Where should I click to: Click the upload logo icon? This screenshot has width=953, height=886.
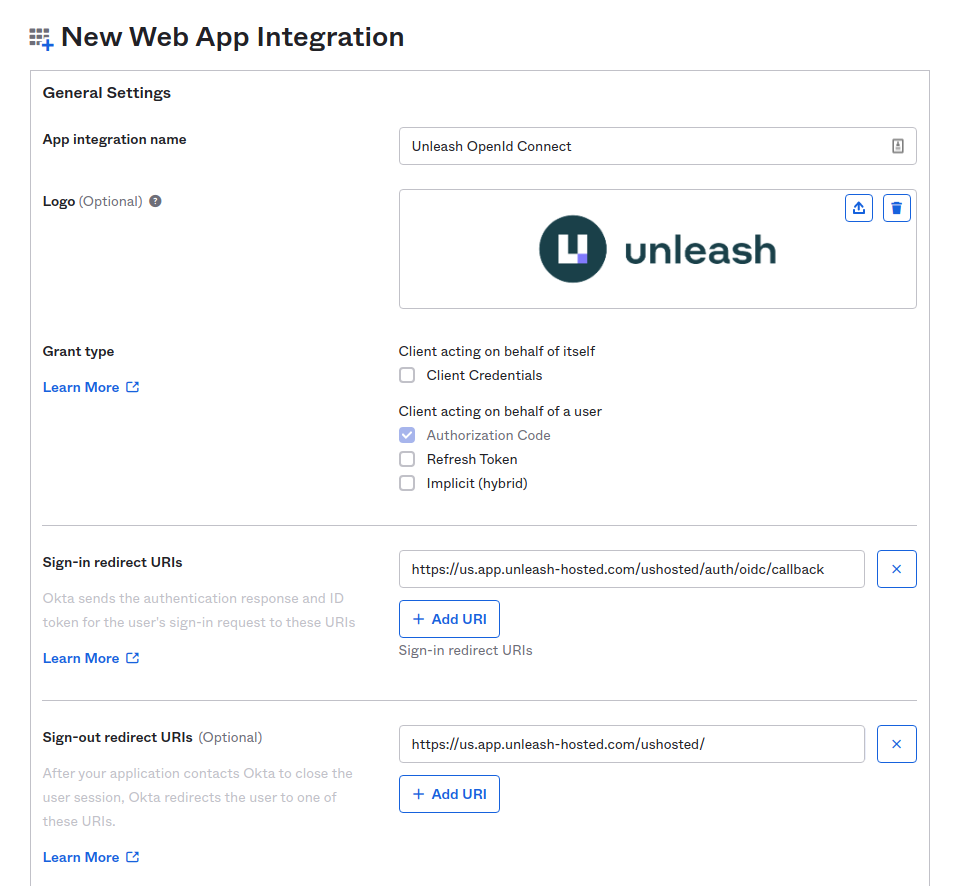[858, 208]
